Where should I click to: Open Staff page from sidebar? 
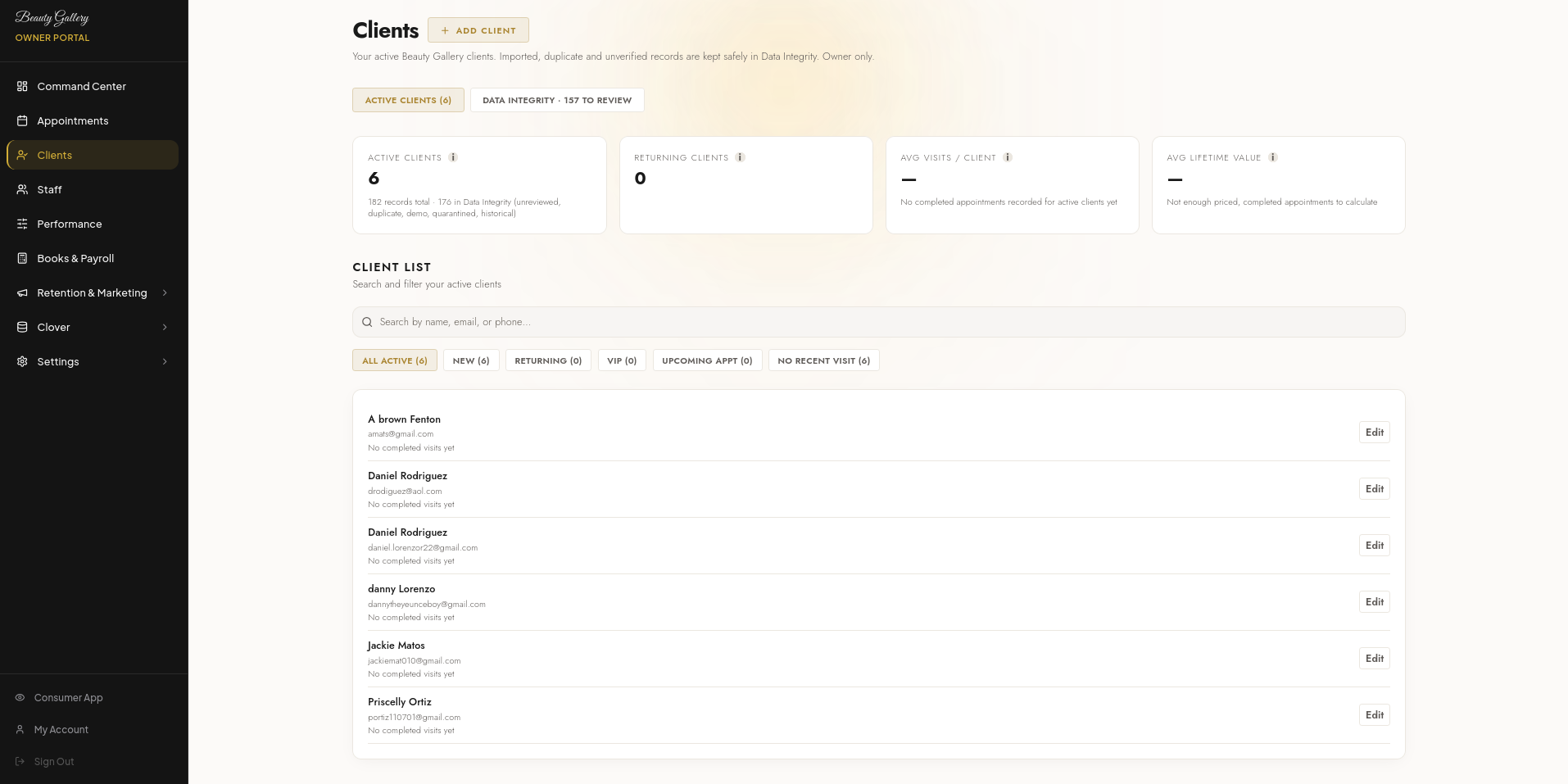tap(93, 189)
